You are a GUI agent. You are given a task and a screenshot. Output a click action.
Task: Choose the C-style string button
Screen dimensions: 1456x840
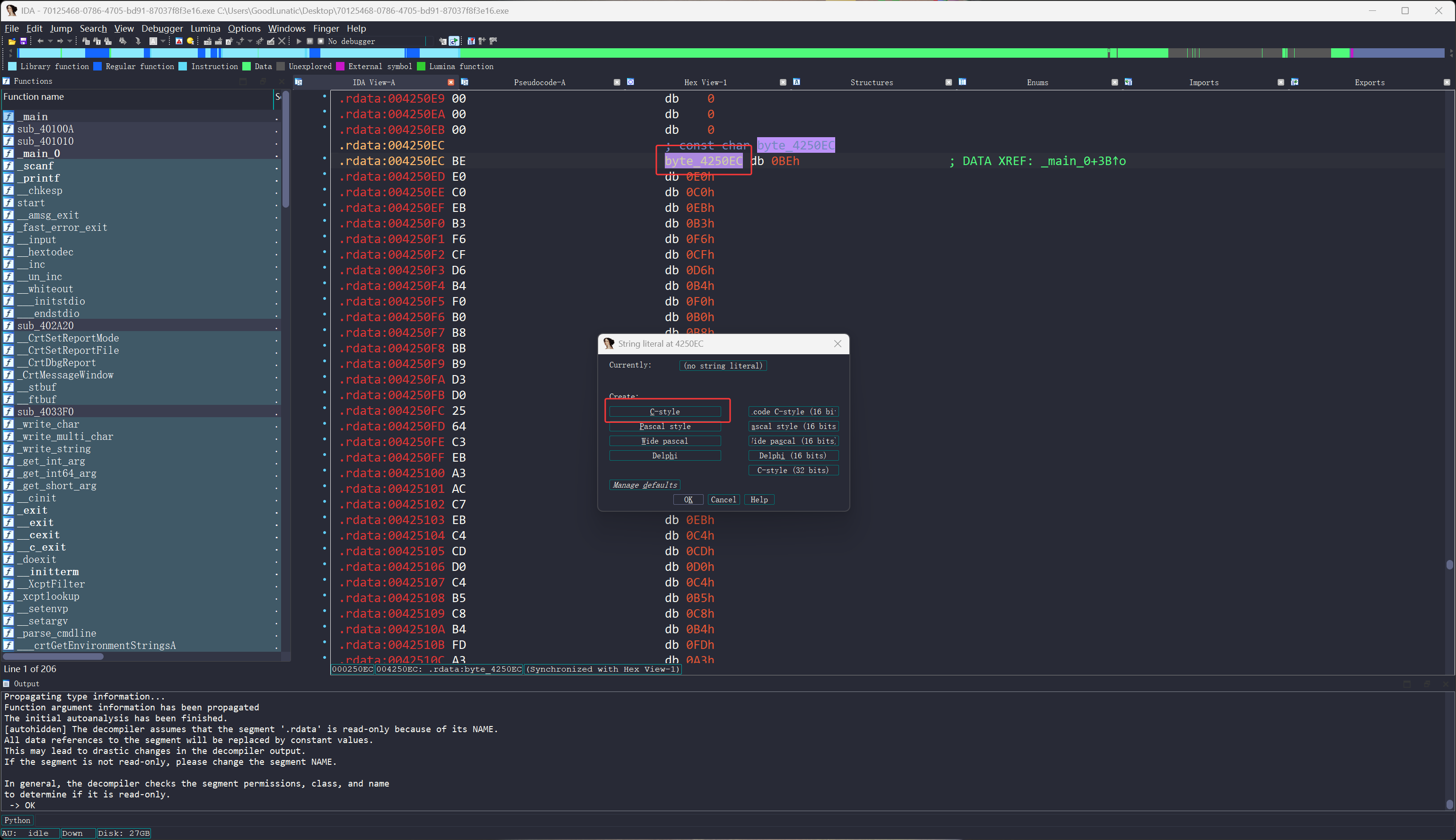click(x=665, y=411)
